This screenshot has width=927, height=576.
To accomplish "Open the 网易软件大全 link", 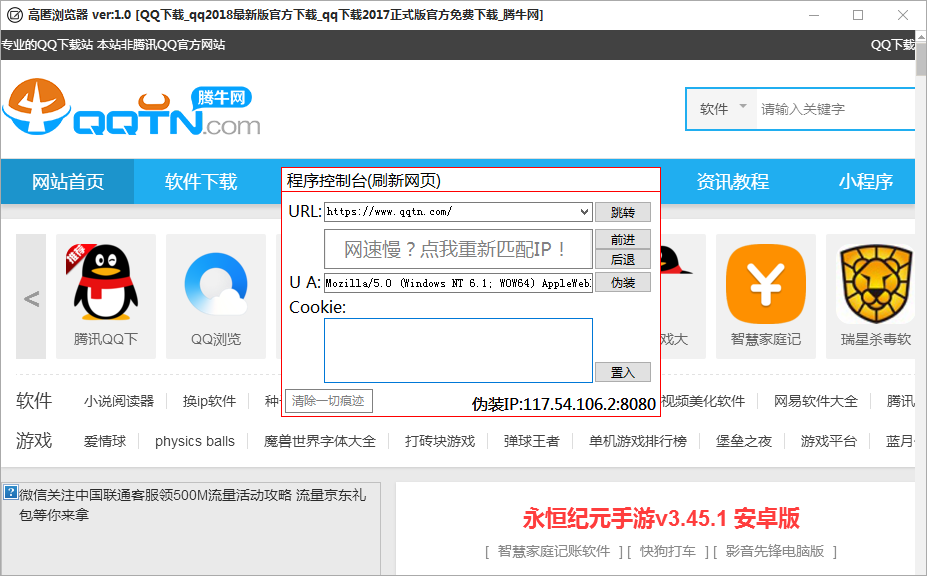I will pos(816,401).
